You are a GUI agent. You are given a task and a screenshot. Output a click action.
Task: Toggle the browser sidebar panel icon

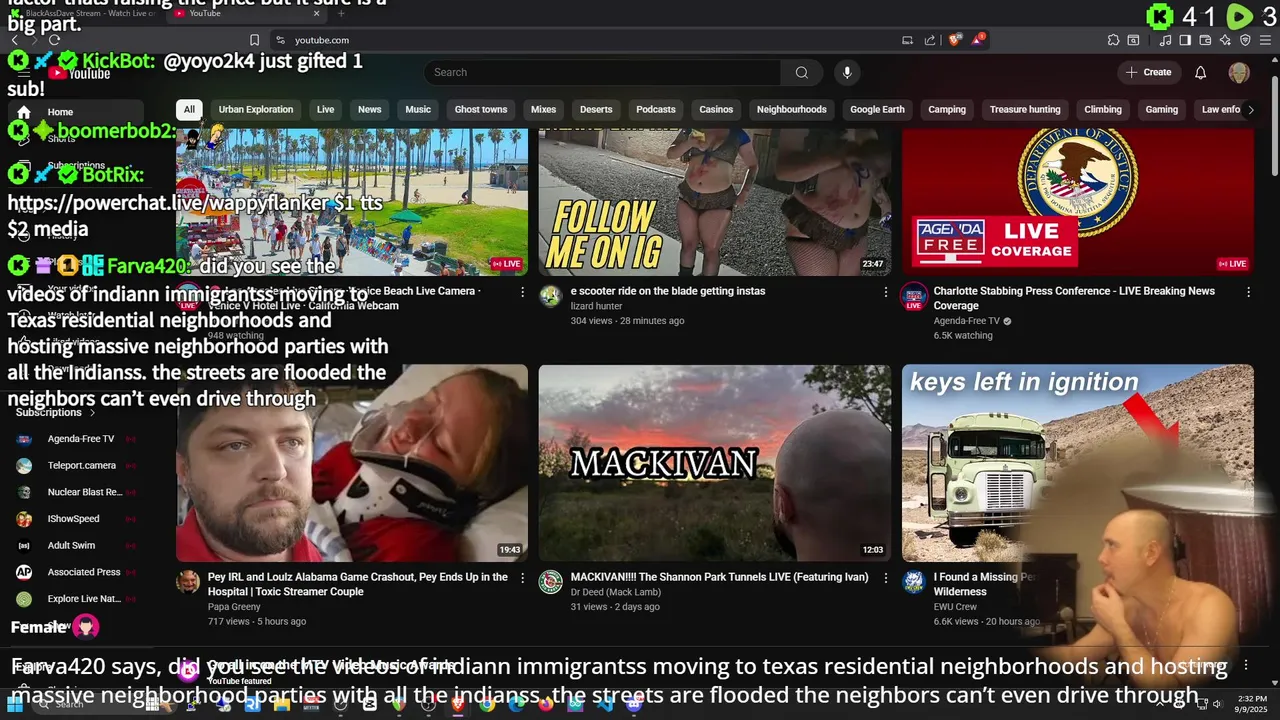point(1185,40)
